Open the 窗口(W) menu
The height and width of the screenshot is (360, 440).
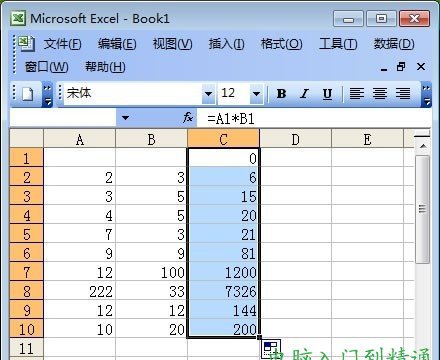(x=46, y=67)
